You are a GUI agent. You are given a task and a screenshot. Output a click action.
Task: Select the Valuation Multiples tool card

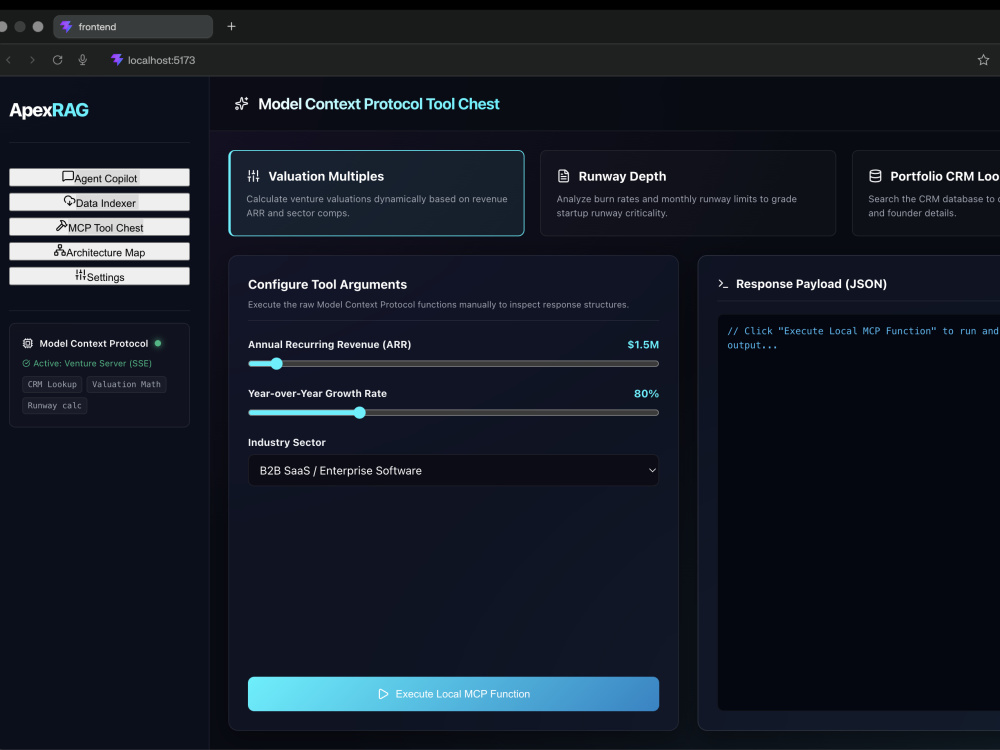pos(376,193)
